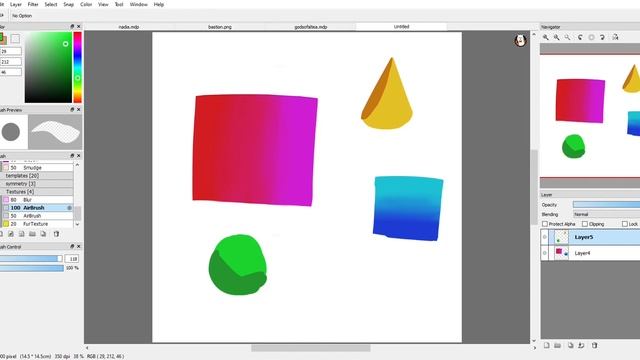The width and height of the screenshot is (640, 360).
Task: Expand symmetry [3] brush group
Action: click(x=37, y=184)
